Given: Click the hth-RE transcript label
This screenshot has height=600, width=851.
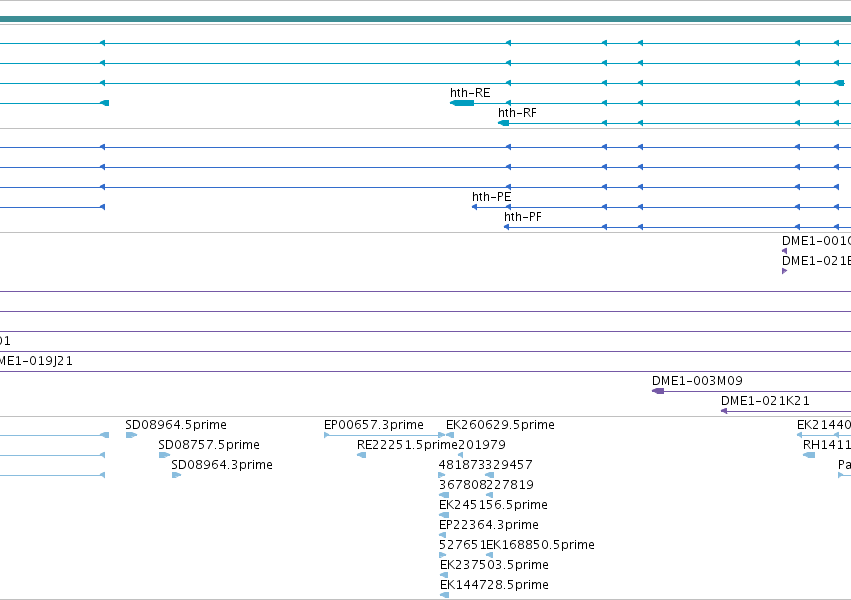Looking at the screenshot, I should (x=470, y=93).
